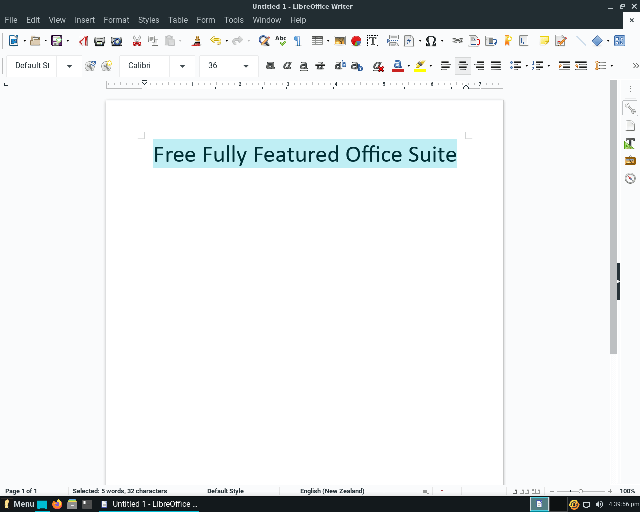Viewport: 640px width, 512px height.
Task: Insert a chart with the pie icon
Action: (356, 41)
